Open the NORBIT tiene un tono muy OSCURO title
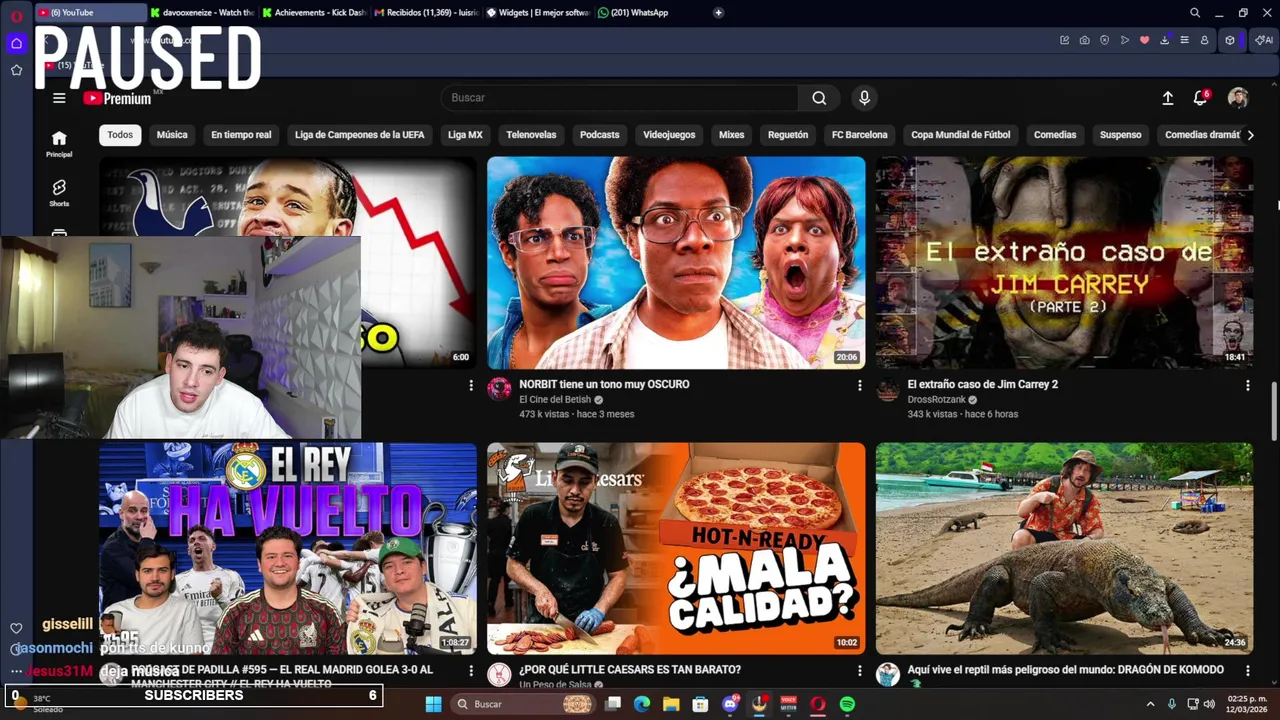 click(x=604, y=384)
